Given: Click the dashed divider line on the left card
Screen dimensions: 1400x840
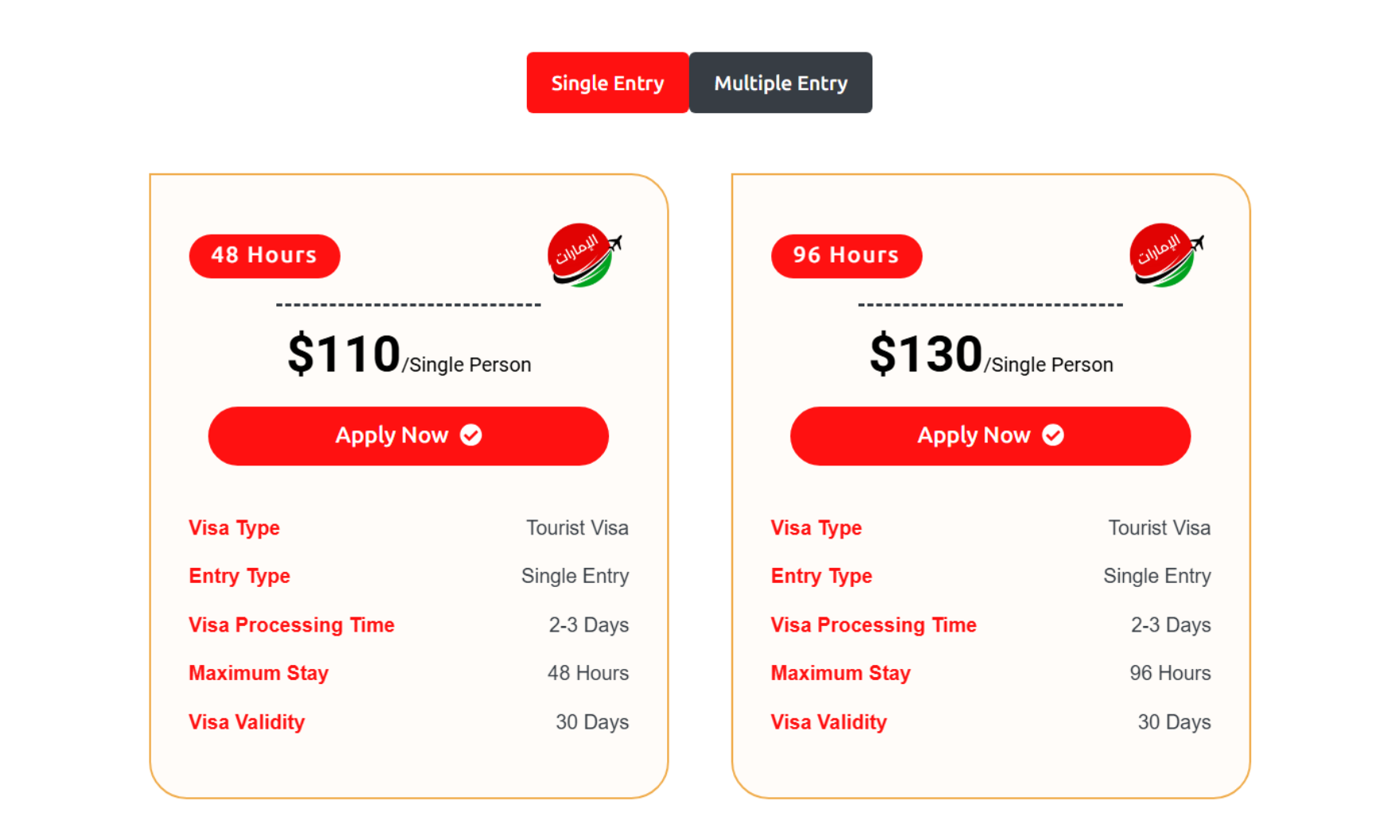Looking at the screenshot, I should [x=408, y=305].
